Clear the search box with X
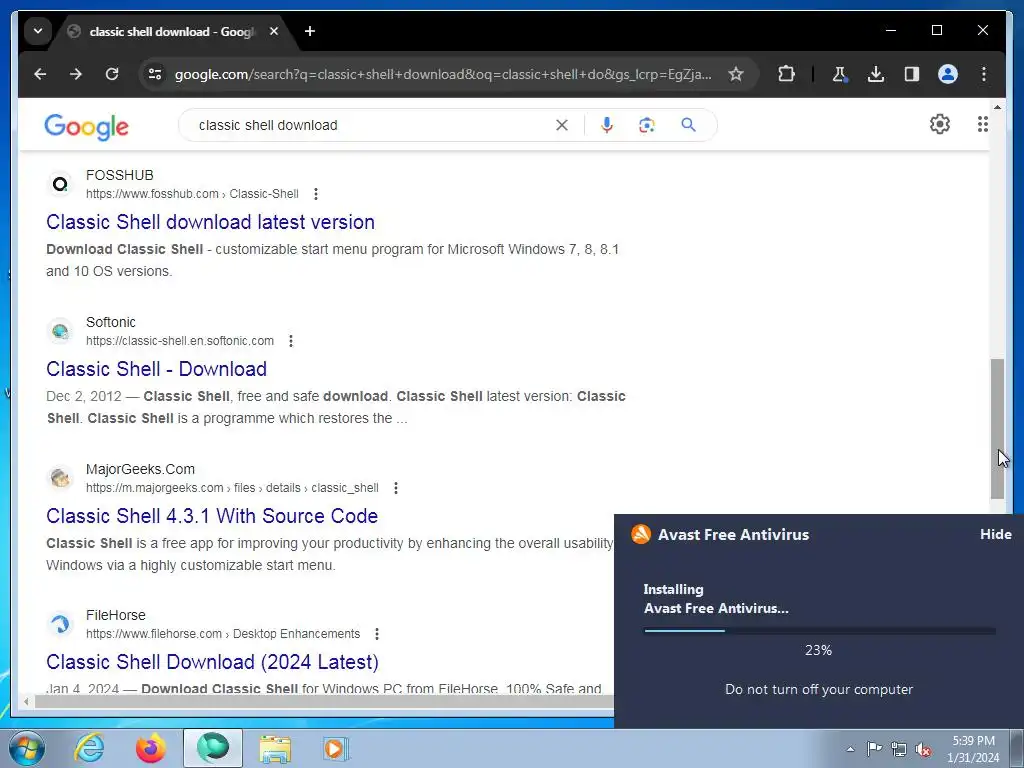This screenshot has height=768, width=1024. pyautogui.click(x=562, y=125)
